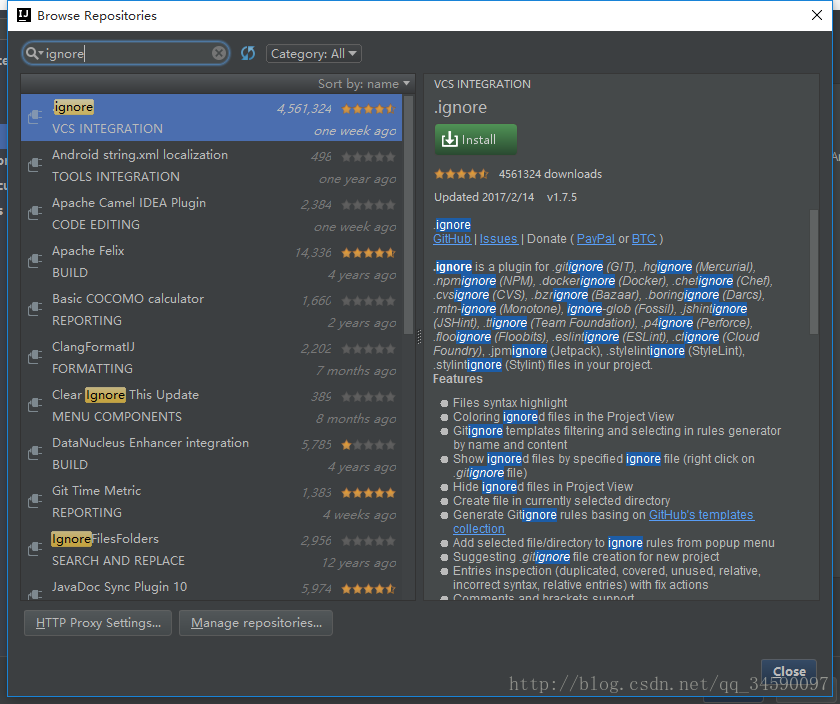Focus the plugin search input field
This screenshot has width=840, height=704.
coord(126,54)
